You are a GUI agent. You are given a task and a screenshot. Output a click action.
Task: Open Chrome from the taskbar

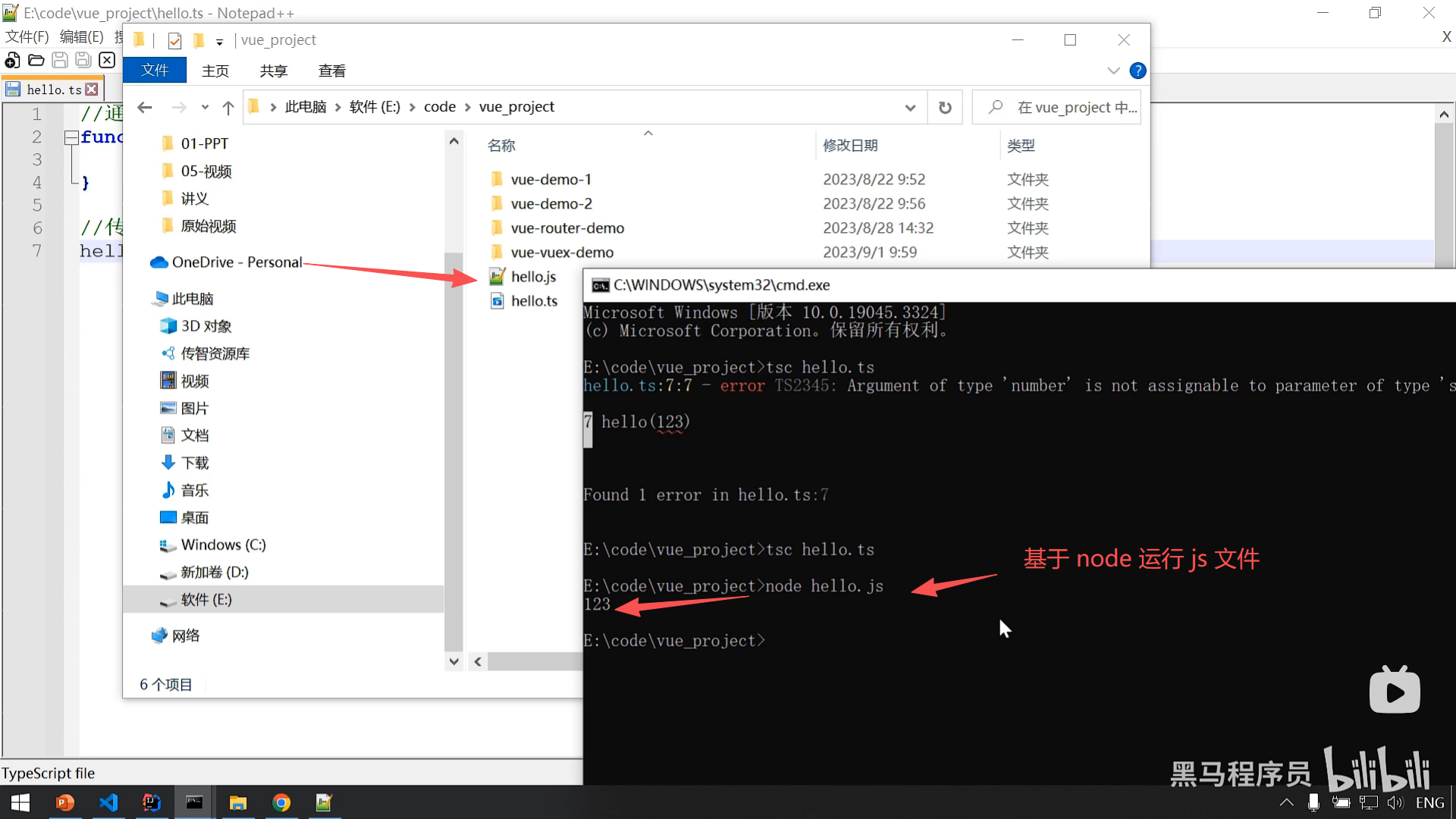(x=281, y=802)
